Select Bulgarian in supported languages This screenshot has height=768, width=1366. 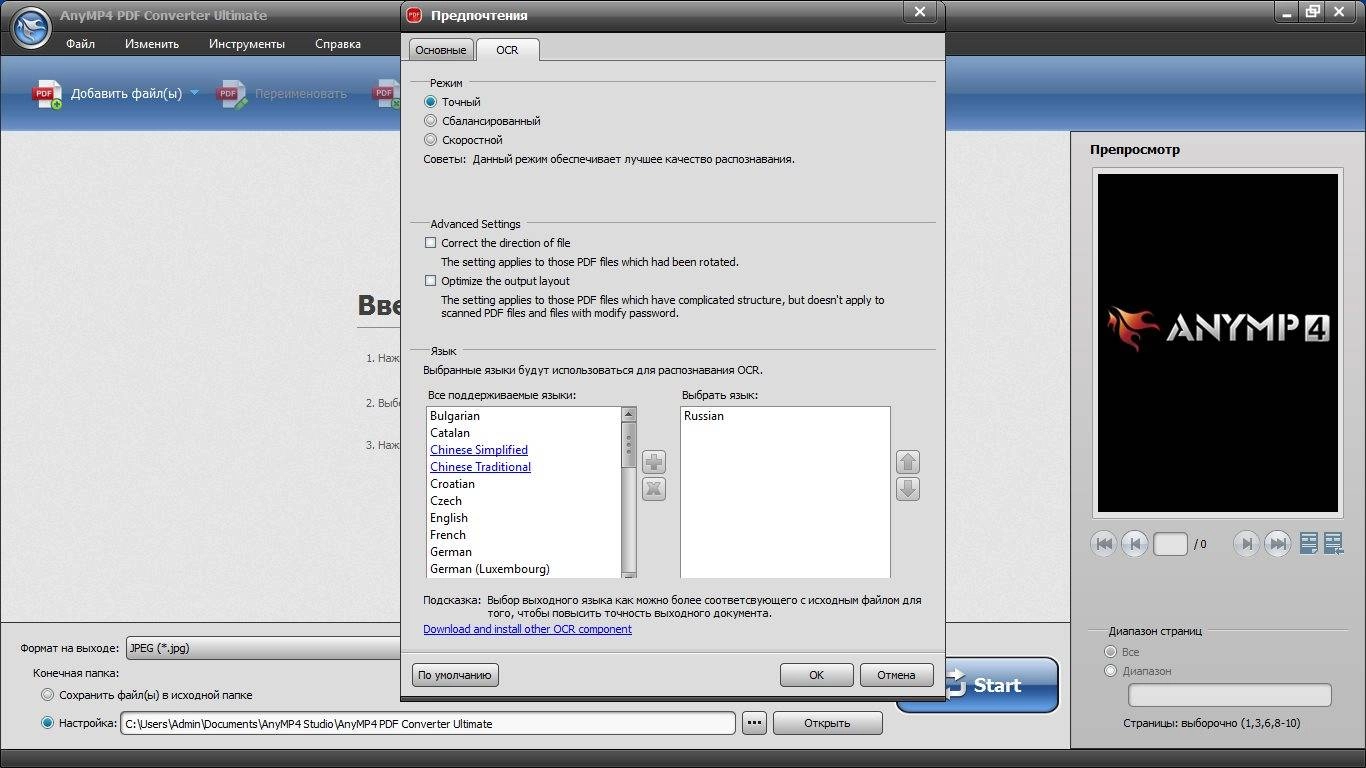[455, 416]
